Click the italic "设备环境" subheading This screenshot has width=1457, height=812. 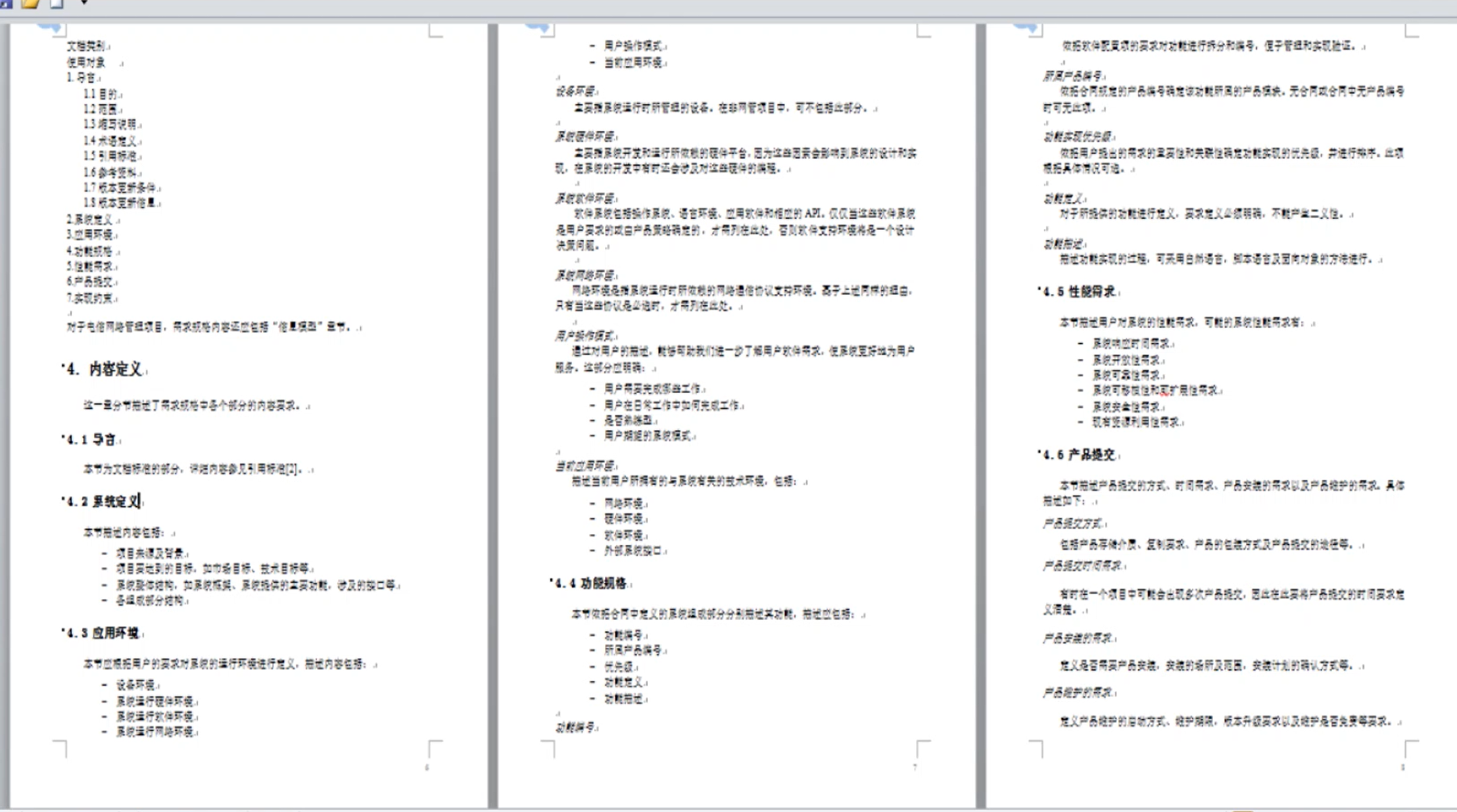[x=576, y=91]
